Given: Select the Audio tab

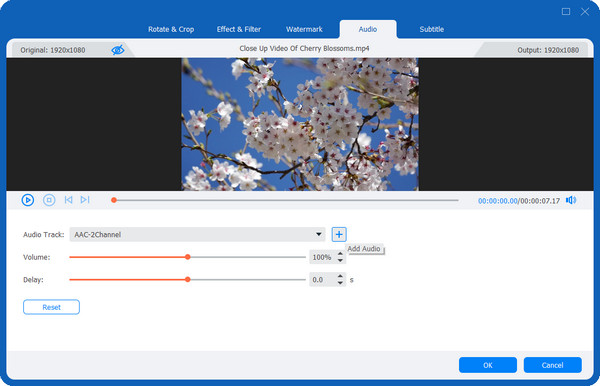Looking at the screenshot, I should (368, 29).
